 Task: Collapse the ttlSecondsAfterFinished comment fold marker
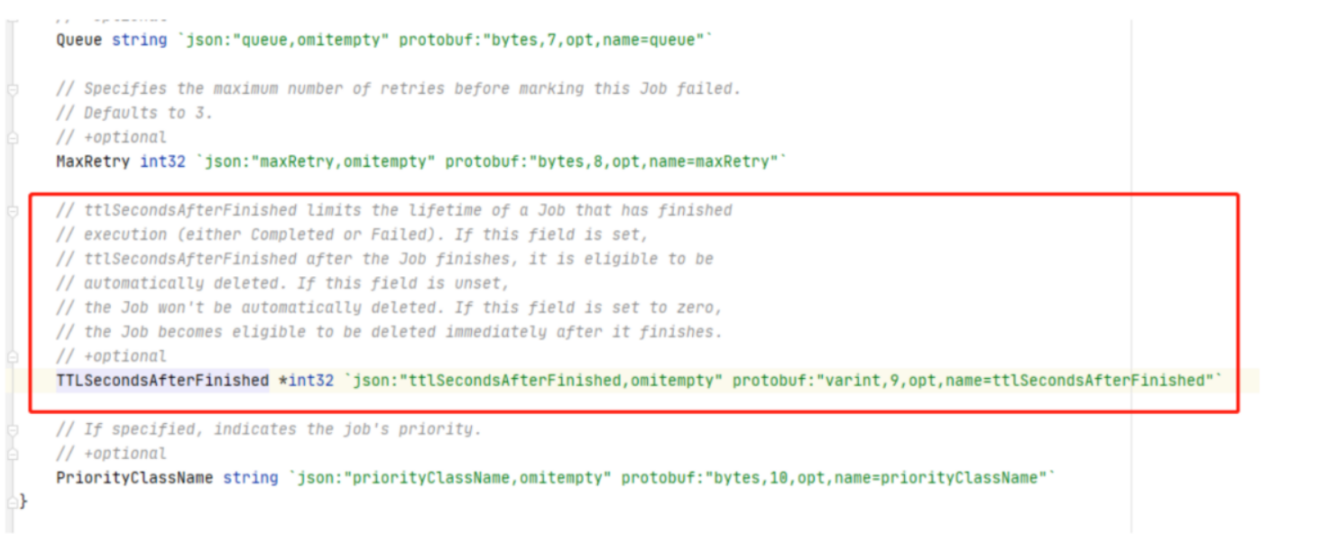(x=12, y=211)
